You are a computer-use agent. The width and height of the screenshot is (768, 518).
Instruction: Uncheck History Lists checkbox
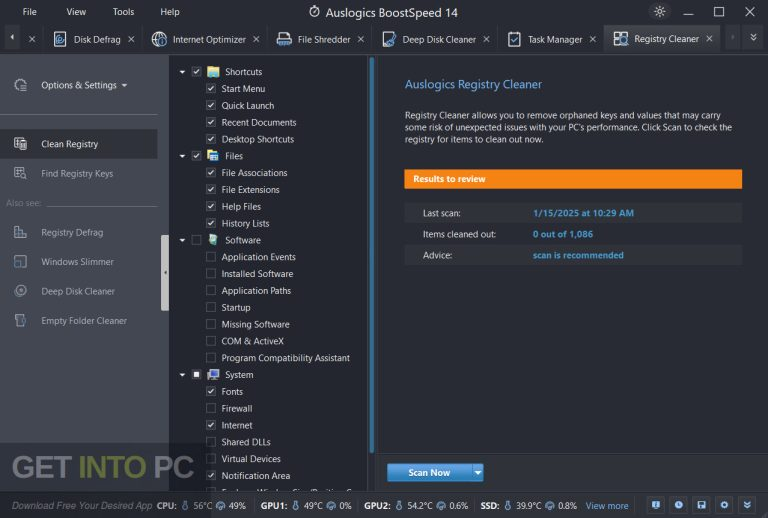point(211,223)
